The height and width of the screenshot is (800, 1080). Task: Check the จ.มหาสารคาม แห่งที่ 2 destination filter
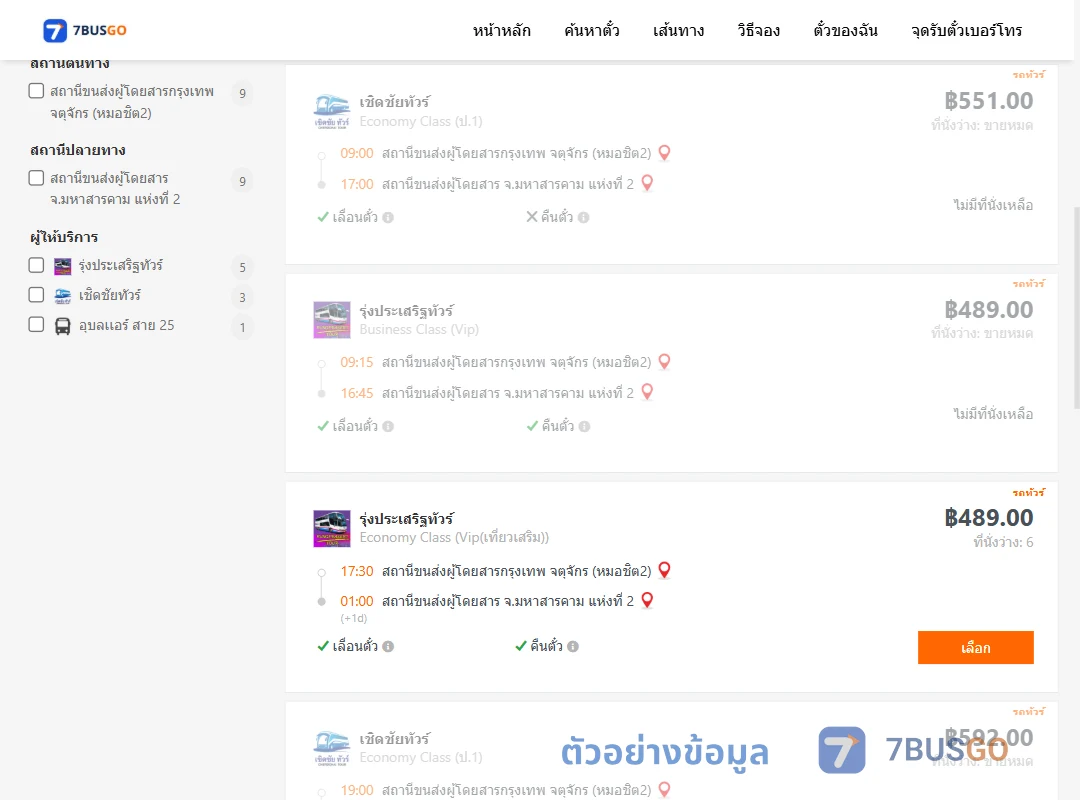tap(37, 178)
